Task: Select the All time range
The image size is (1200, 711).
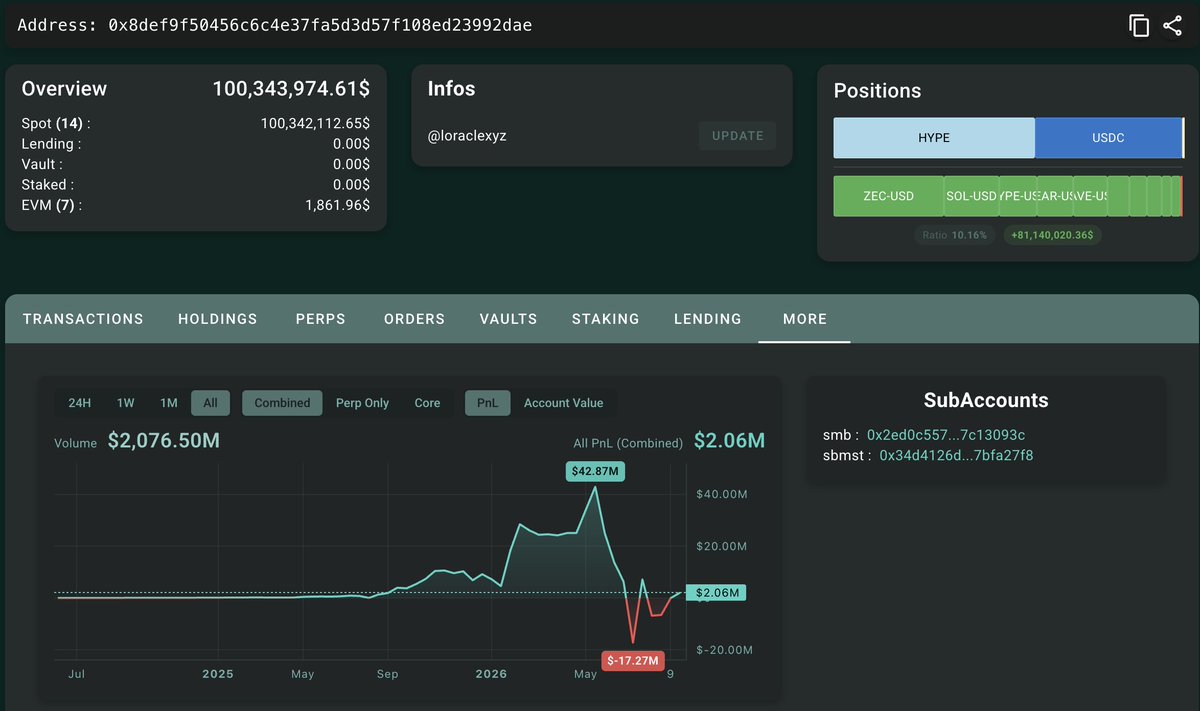Action: click(210, 403)
